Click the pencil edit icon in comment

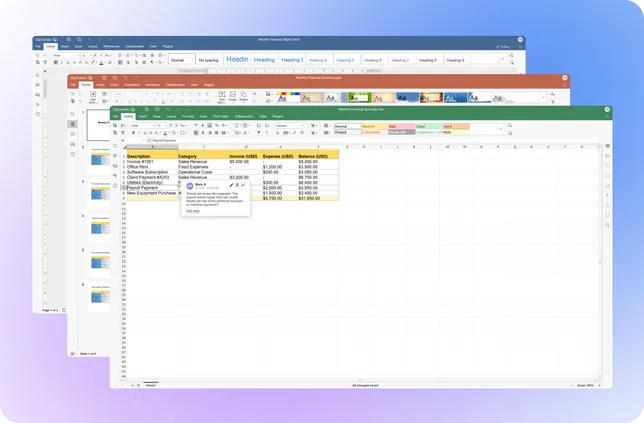[x=231, y=186]
